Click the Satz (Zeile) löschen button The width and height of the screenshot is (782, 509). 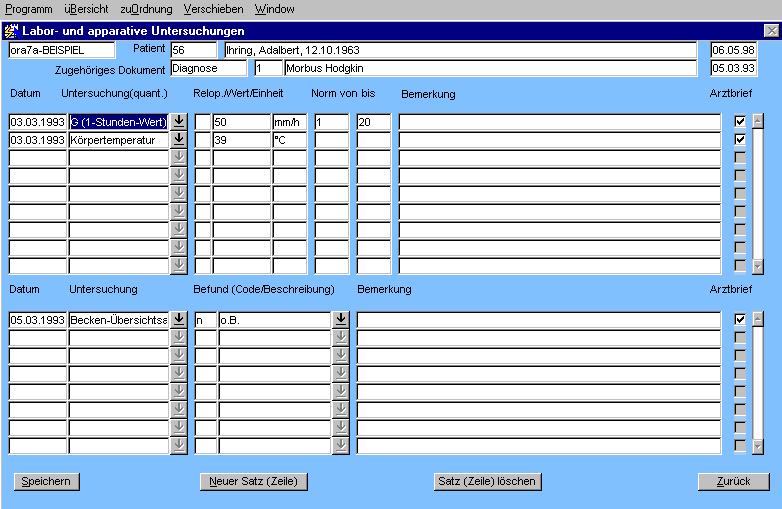487,482
